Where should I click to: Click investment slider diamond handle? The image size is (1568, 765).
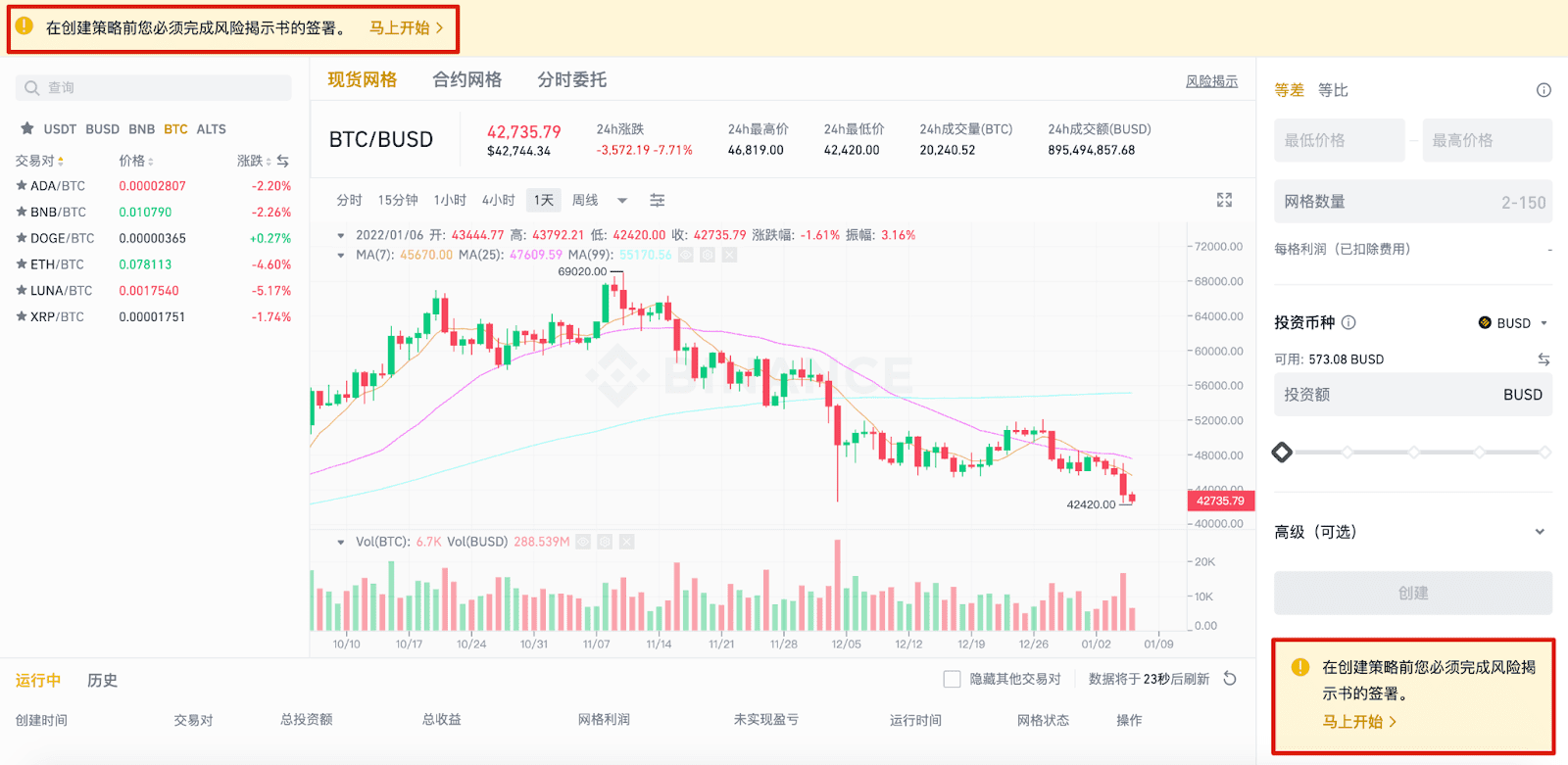click(1282, 452)
